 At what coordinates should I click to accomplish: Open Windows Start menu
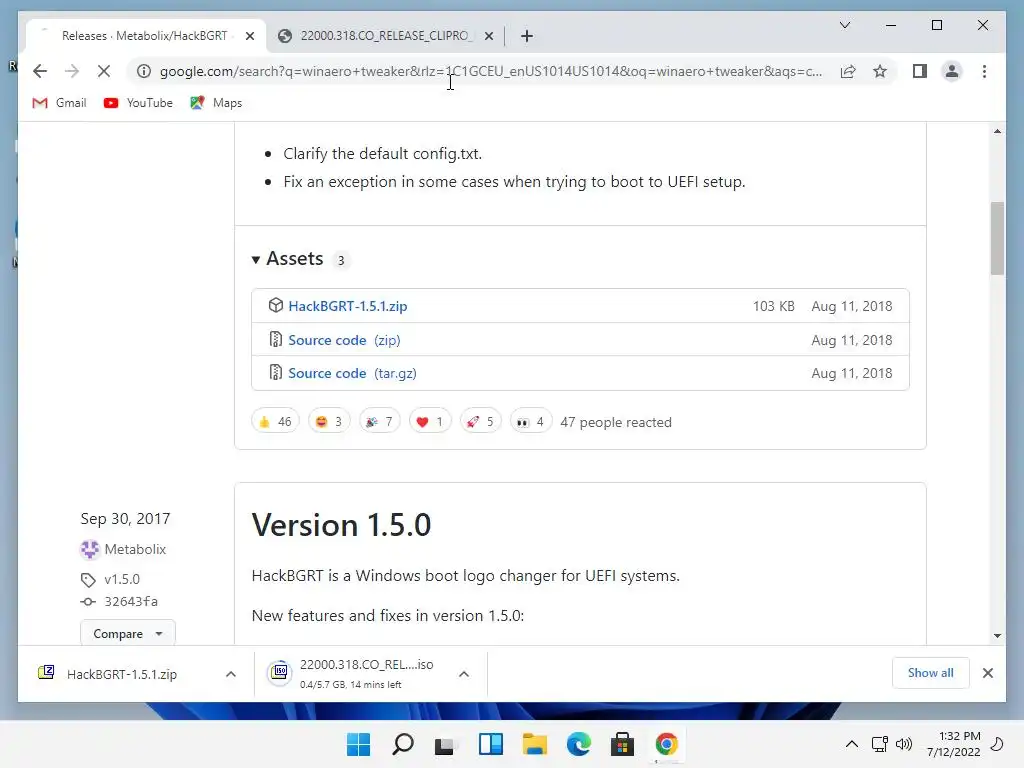pos(358,744)
